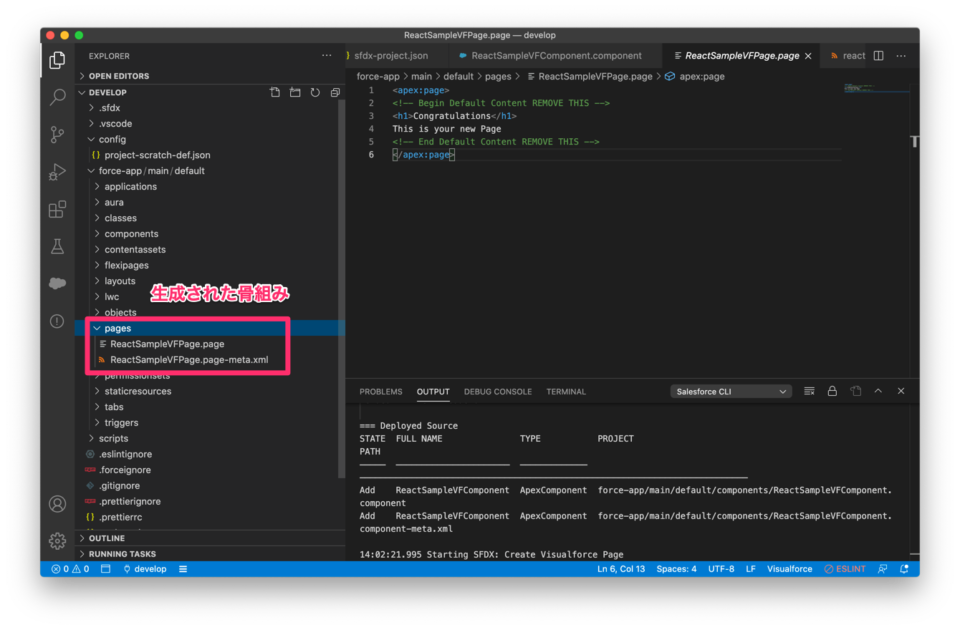The height and width of the screenshot is (630, 960).
Task: Open ReactSampleVFPage.page-meta.xml file
Action: (x=188, y=359)
